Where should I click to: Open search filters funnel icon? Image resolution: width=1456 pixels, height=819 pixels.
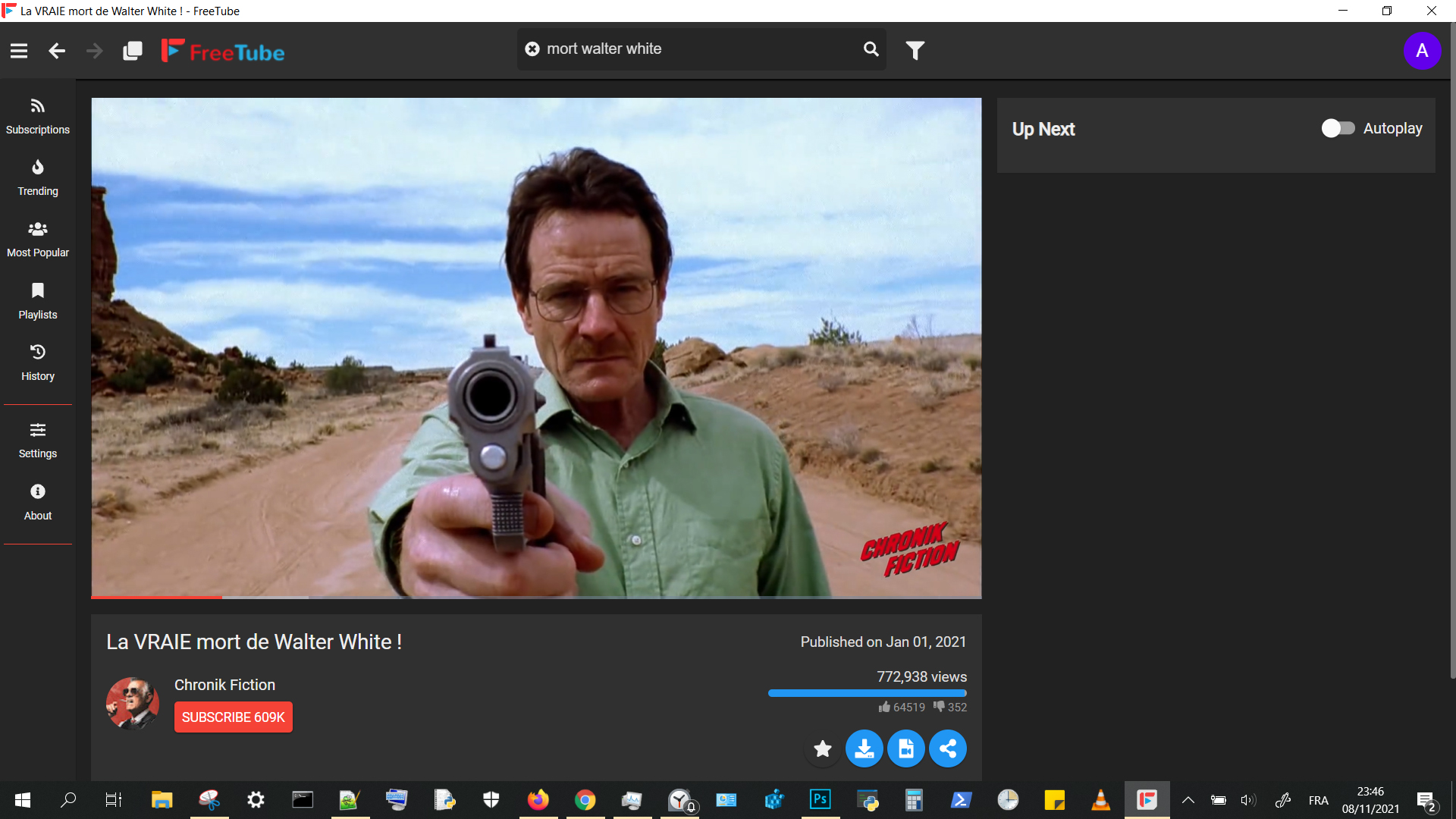pyautogui.click(x=915, y=50)
